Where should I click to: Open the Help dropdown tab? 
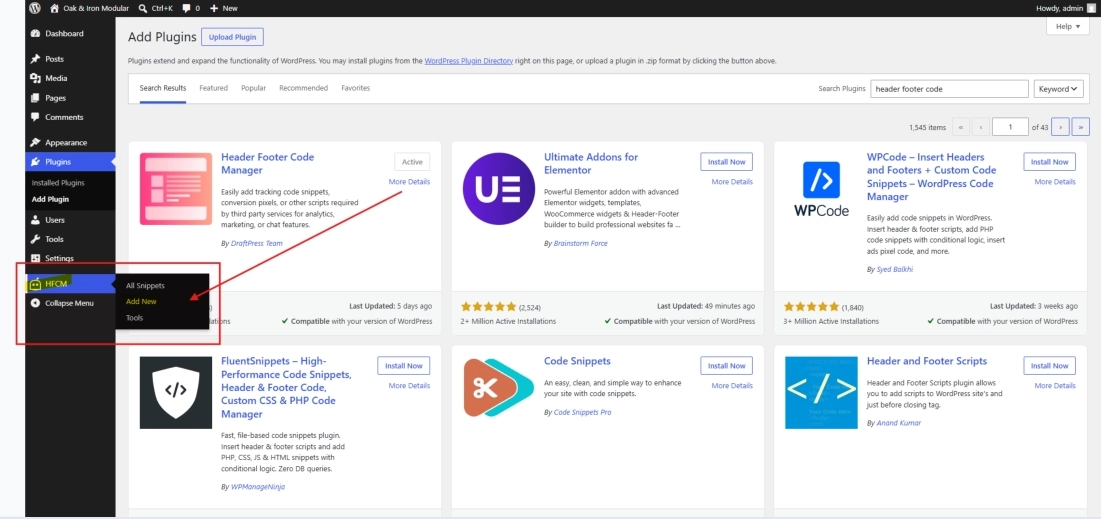[1067, 26]
